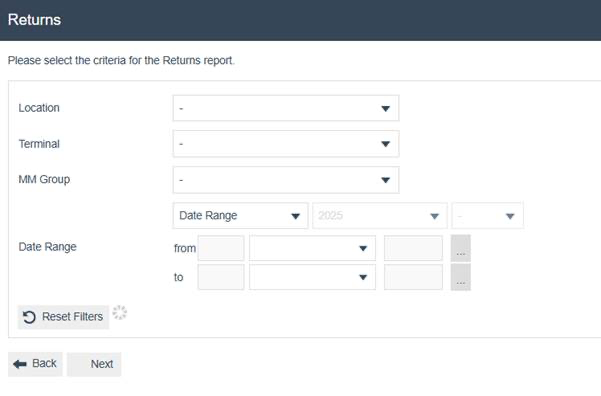The image size is (601, 396).
Task: Open the Terminal dropdown
Action: pyautogui.click(x=286, y=144)
